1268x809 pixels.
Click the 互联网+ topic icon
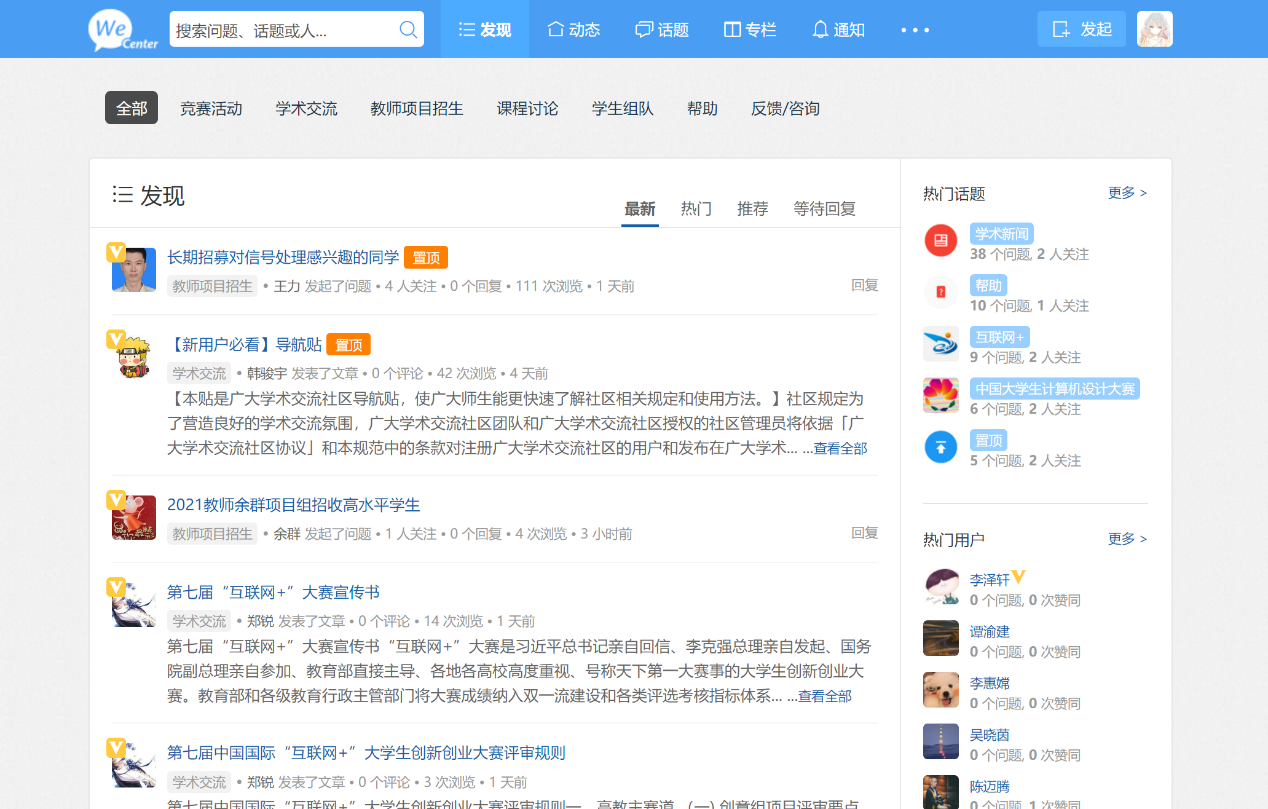(x=940, y=344)
